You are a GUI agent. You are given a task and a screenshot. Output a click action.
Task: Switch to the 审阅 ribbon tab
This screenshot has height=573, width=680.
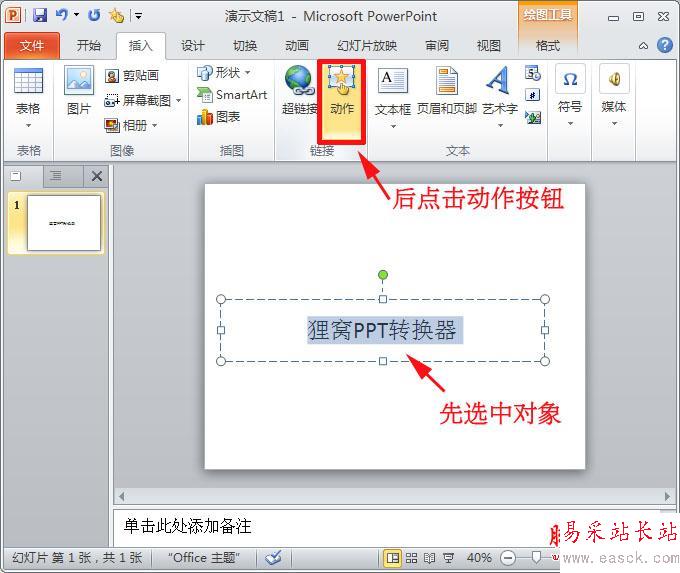(437, 46)
